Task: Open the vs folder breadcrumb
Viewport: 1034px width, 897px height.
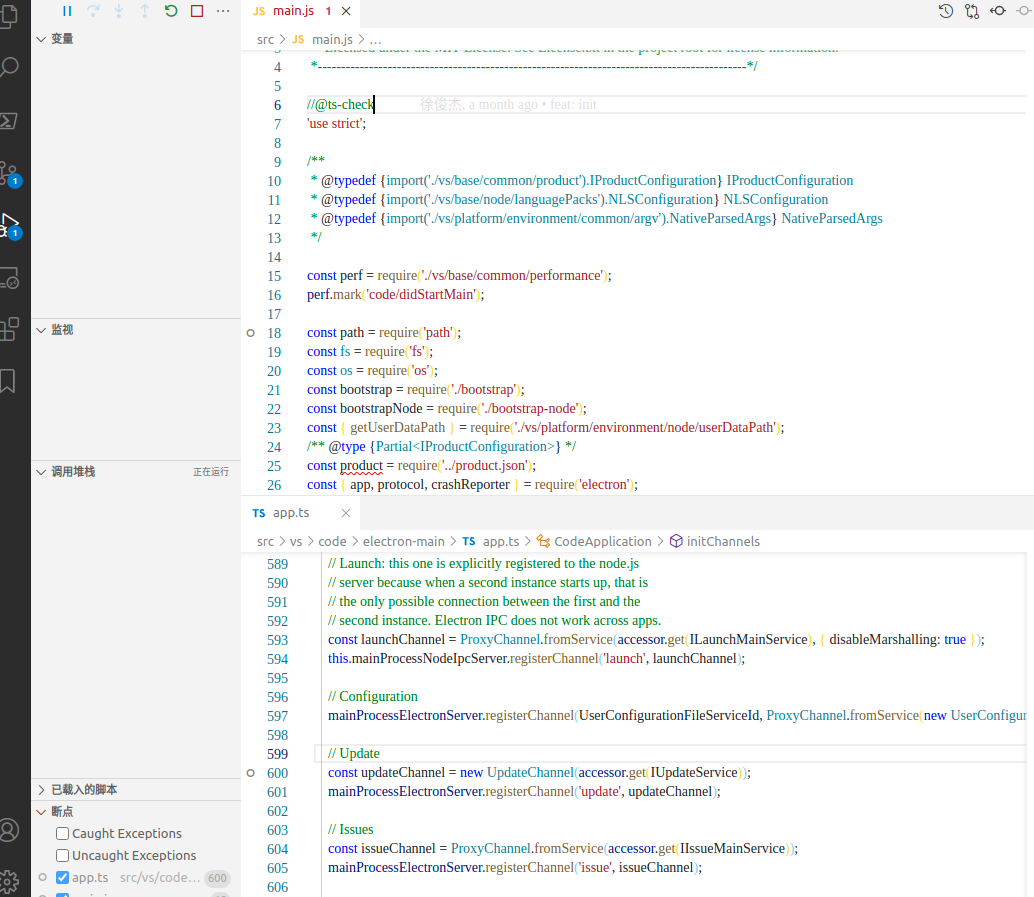Action: click(296, 541)
